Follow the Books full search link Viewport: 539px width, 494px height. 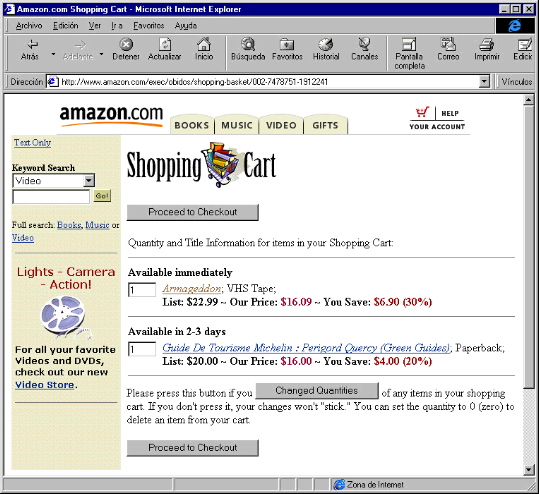[69, 225]
